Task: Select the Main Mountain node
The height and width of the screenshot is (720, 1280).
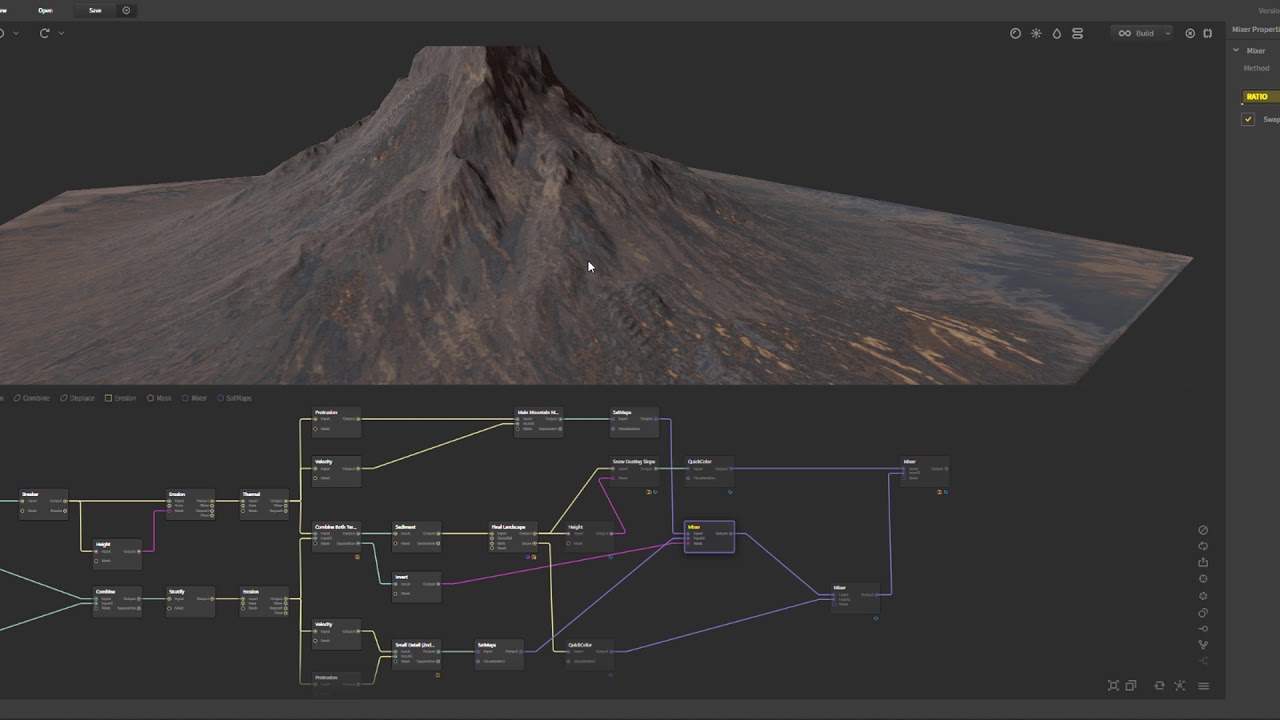Action: [x=539, y=422]
